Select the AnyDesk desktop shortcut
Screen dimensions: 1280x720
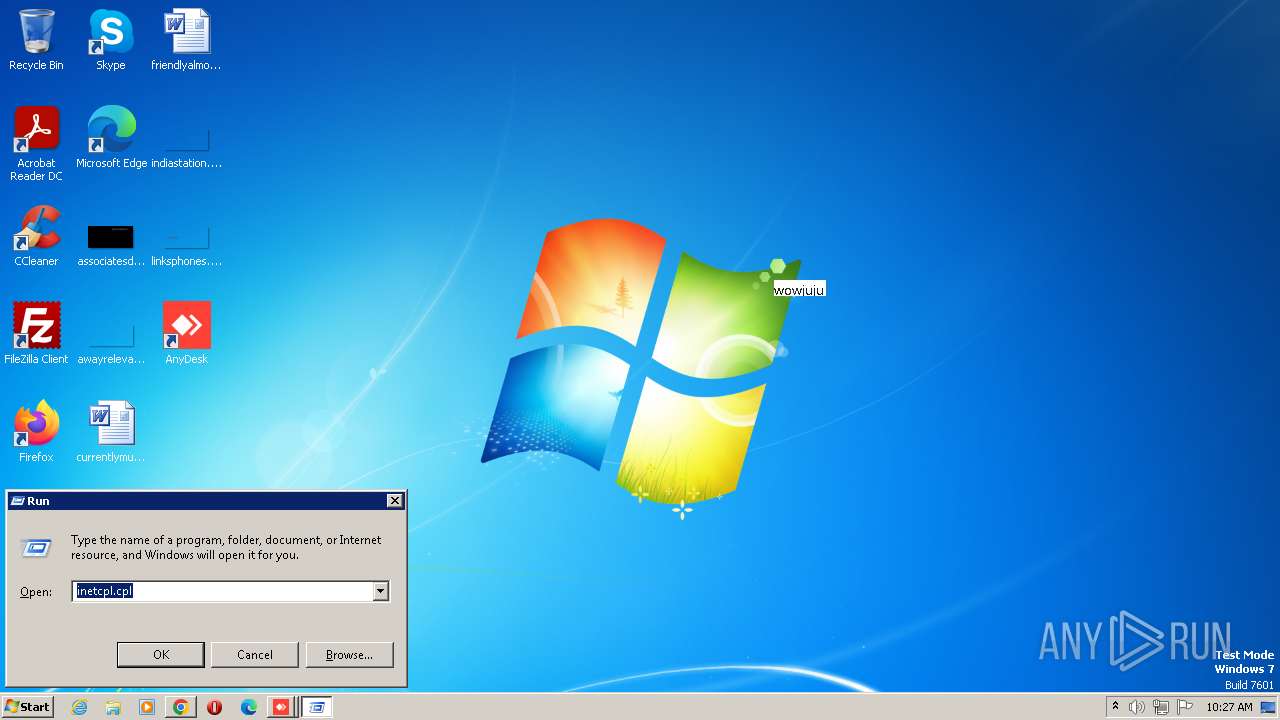(x=186, y=334)
